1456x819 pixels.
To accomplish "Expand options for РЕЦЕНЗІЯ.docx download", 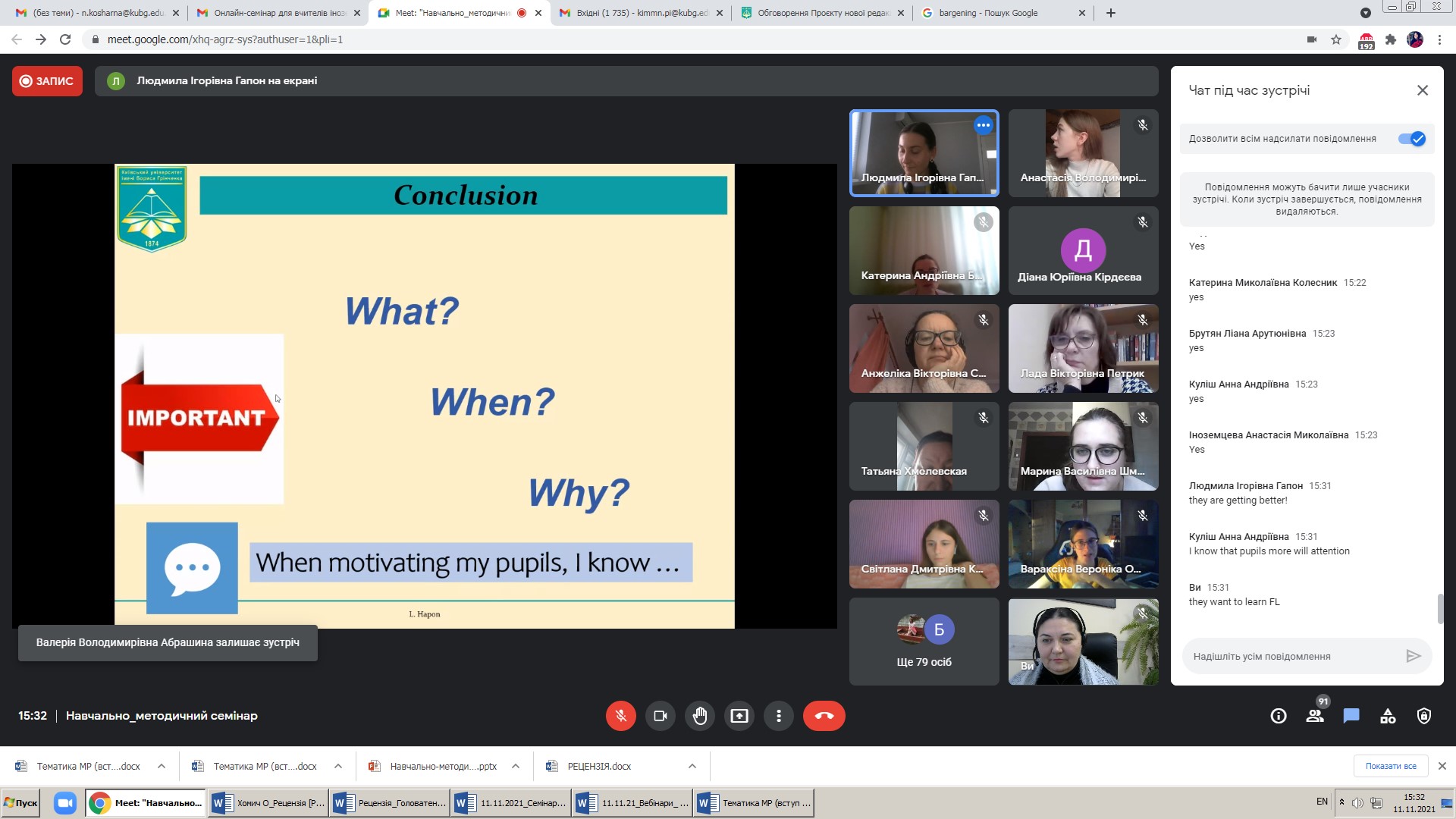I will click(692, 766).
